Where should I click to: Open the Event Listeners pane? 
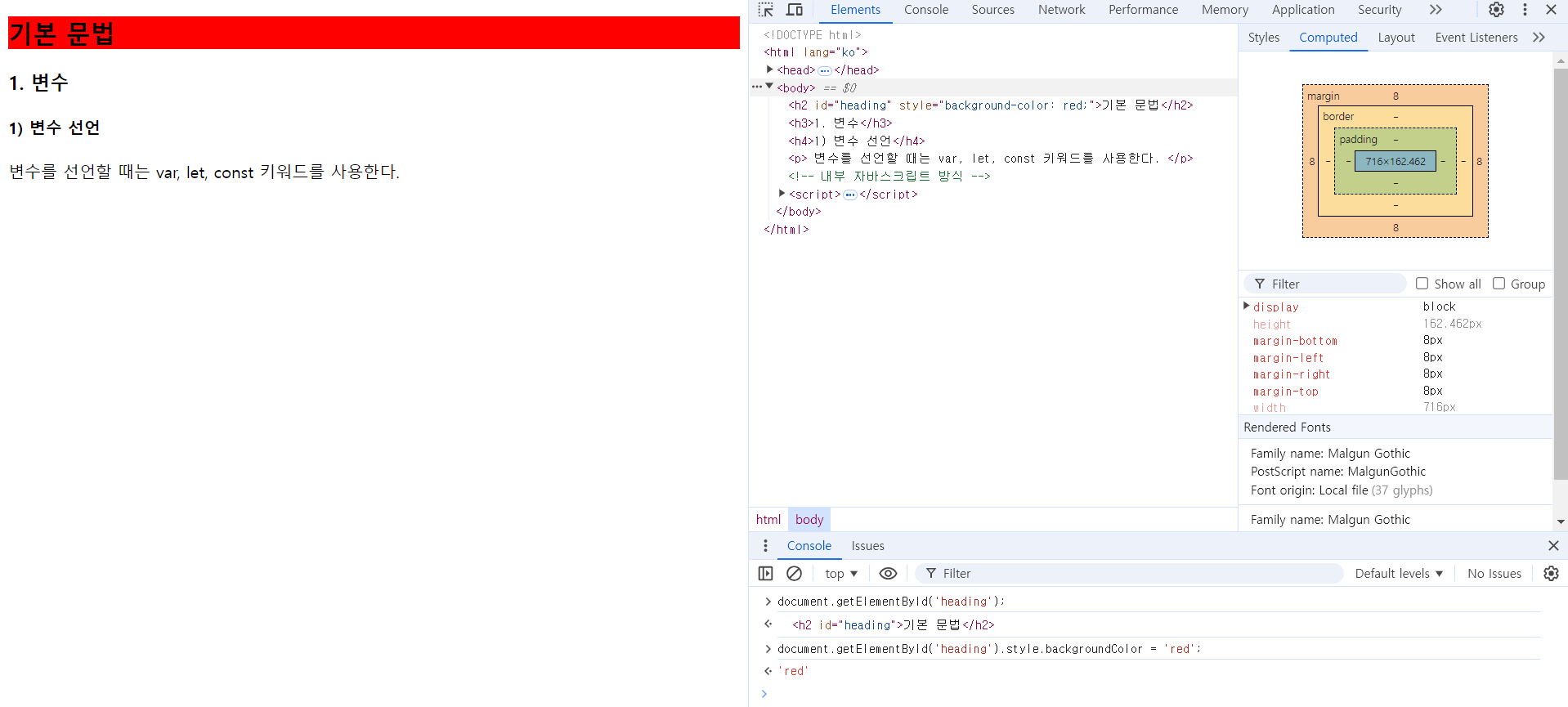click(1476, 38)
